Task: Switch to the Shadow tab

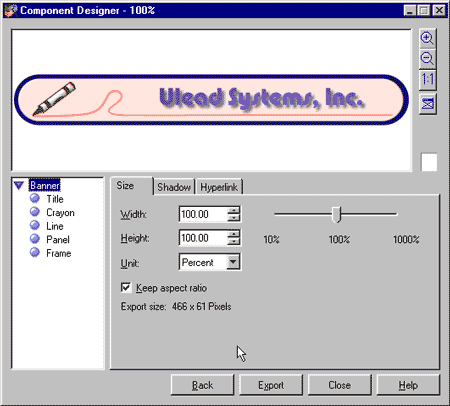Action: coord(174,187)
